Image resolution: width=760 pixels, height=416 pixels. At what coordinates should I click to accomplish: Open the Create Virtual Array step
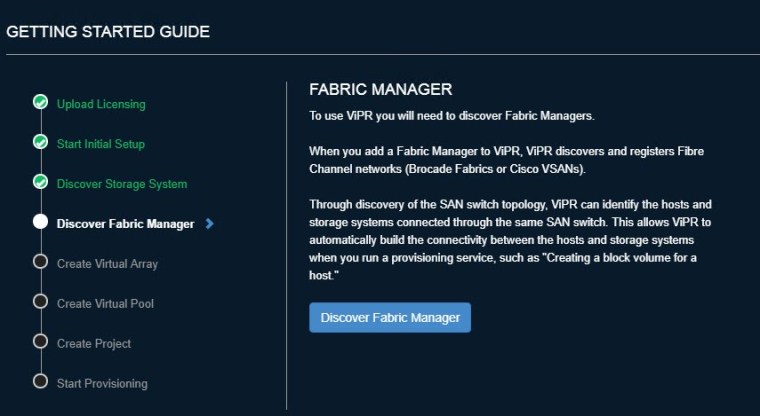coord(107,264)
